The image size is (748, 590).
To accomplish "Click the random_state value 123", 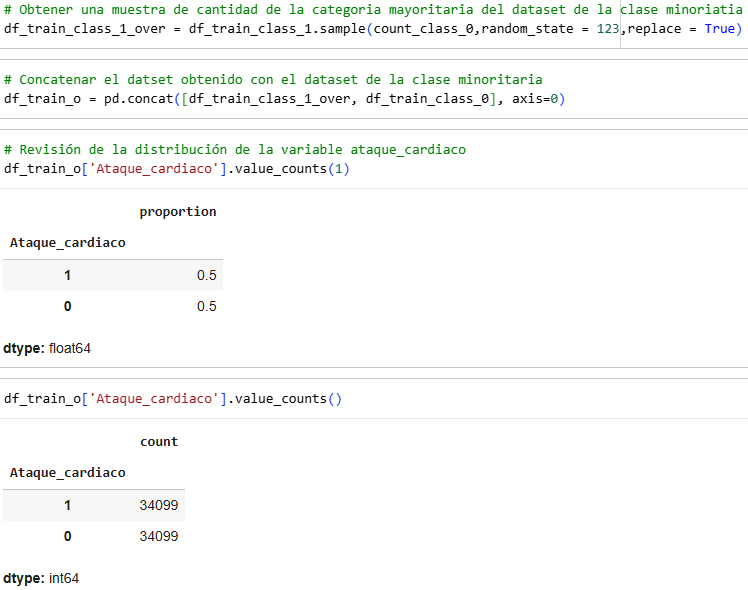I will coord(608,29).
